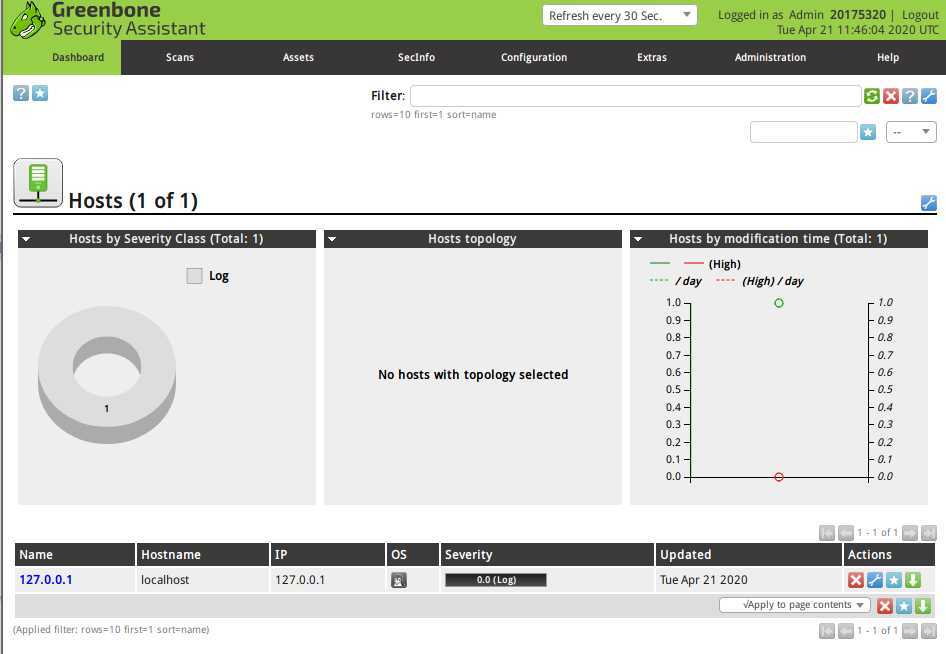
Task: Delete host 127.0.0.1 with red X
Action: point(856,580)
